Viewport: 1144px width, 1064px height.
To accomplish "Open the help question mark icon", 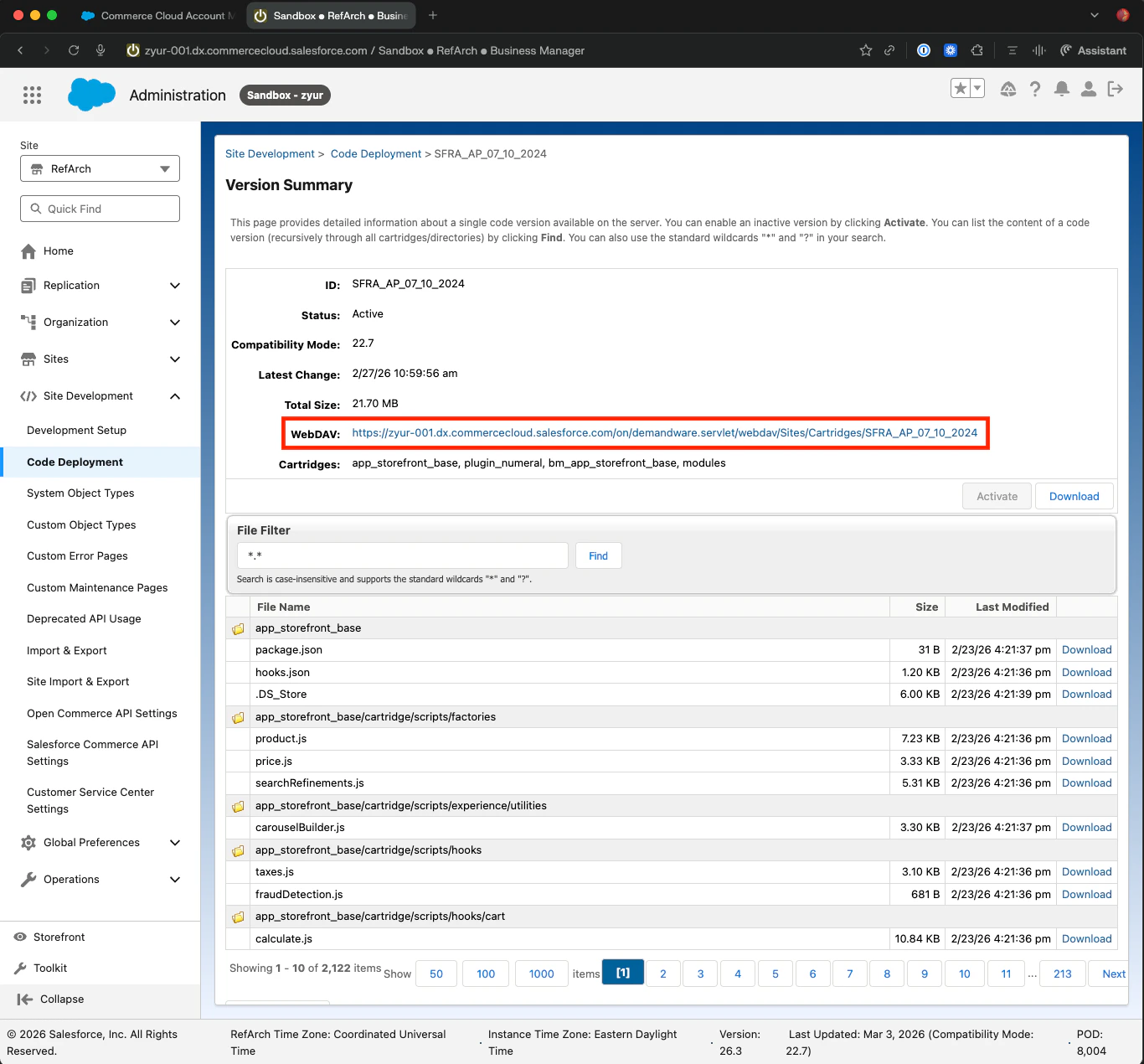I will tap(1035, 89).
